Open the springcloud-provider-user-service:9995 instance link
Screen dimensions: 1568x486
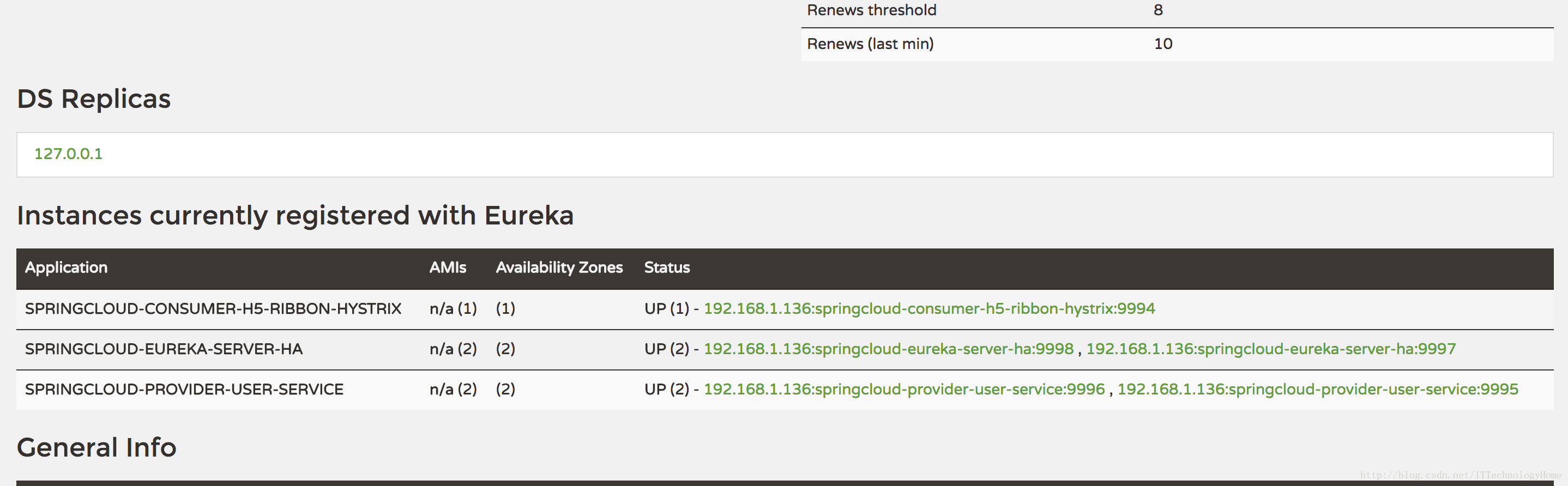coord(1318,389)
